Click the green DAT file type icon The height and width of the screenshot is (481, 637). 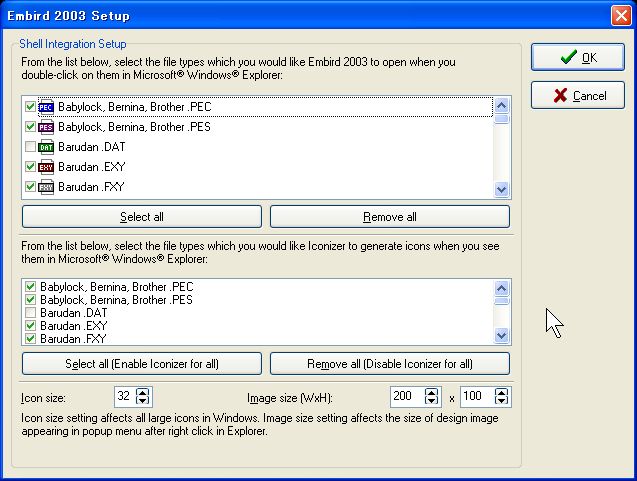pos(46,147)
